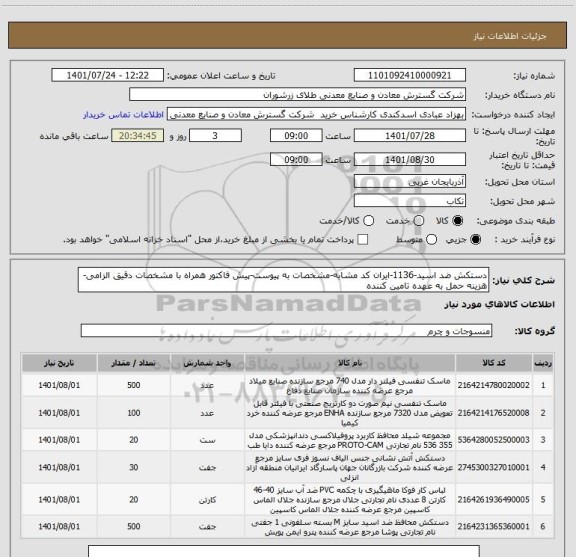Click the نام کالا column header
The width and height of the screenshot is (576, 557).
(350, 363)
